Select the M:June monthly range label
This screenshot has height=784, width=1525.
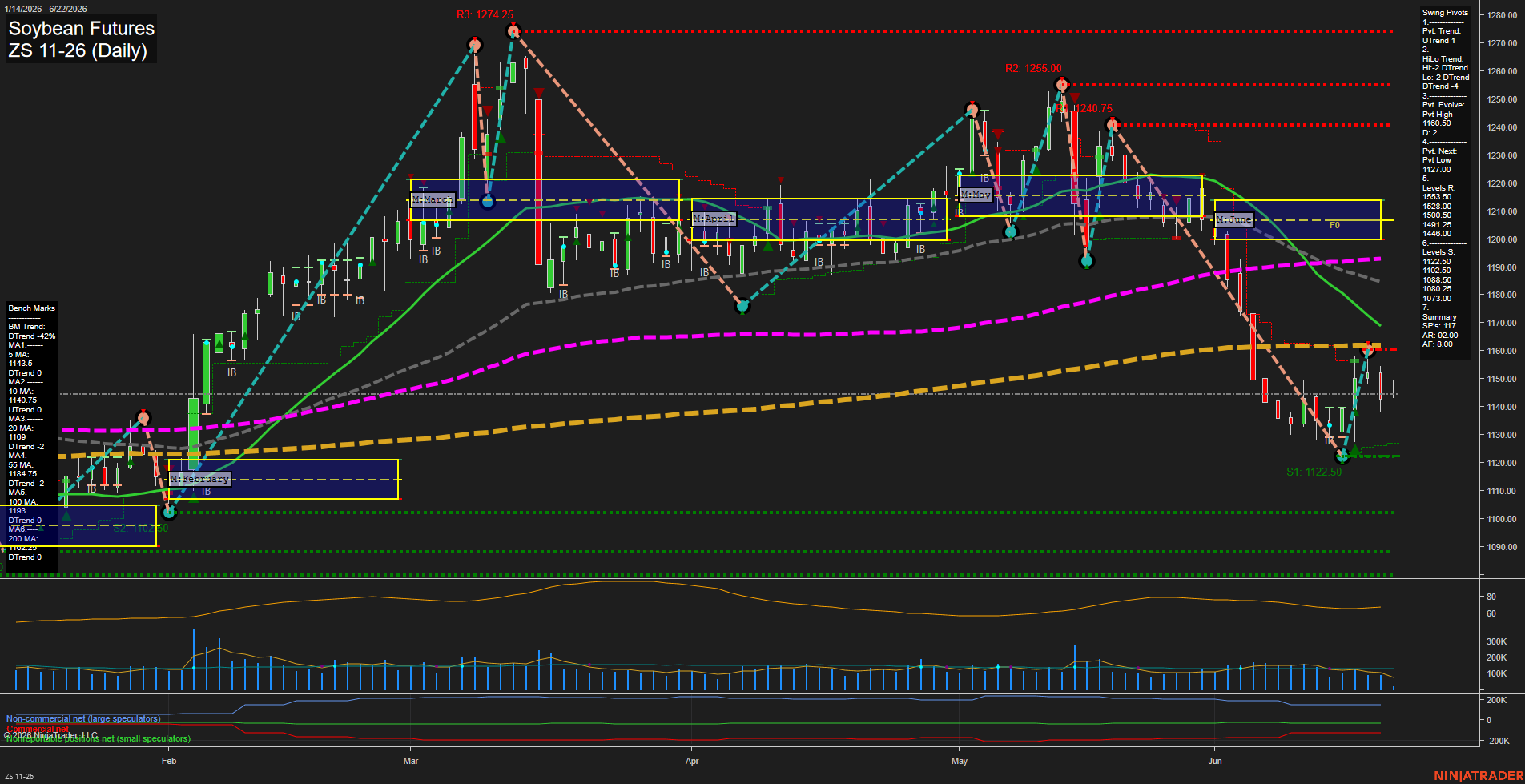pyautogui.click(x=1233, y=219)
